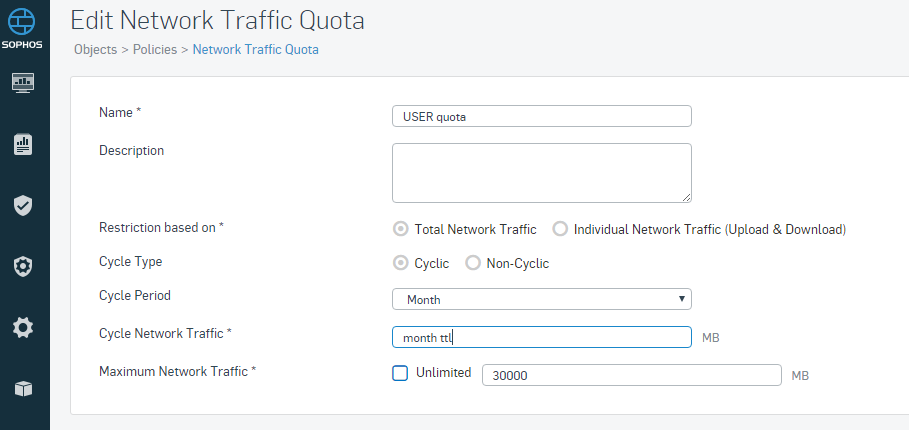Image resolution: width=909 pixels, height=430 pixels.
Task: Tick the Unlimited checkbox
Action: pyautogui.click(x=400, y=373)
